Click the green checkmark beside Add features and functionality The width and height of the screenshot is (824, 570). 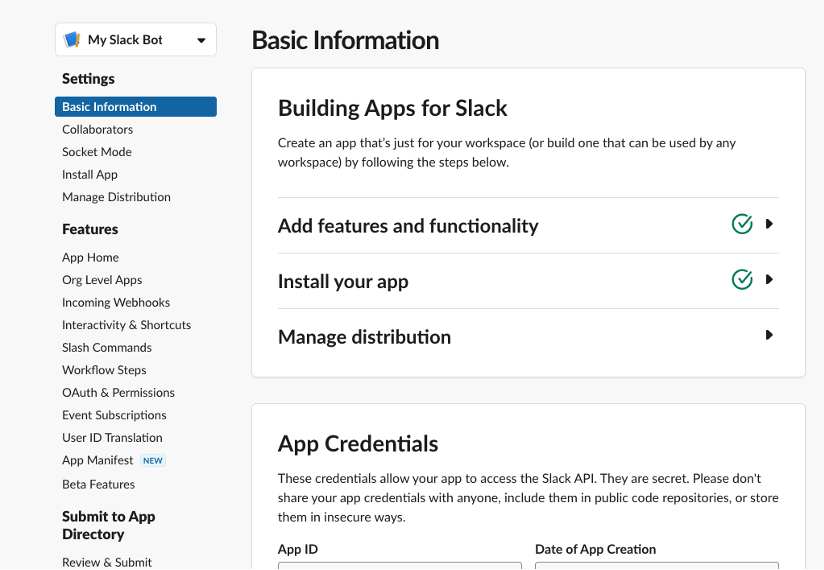point(741,224)
